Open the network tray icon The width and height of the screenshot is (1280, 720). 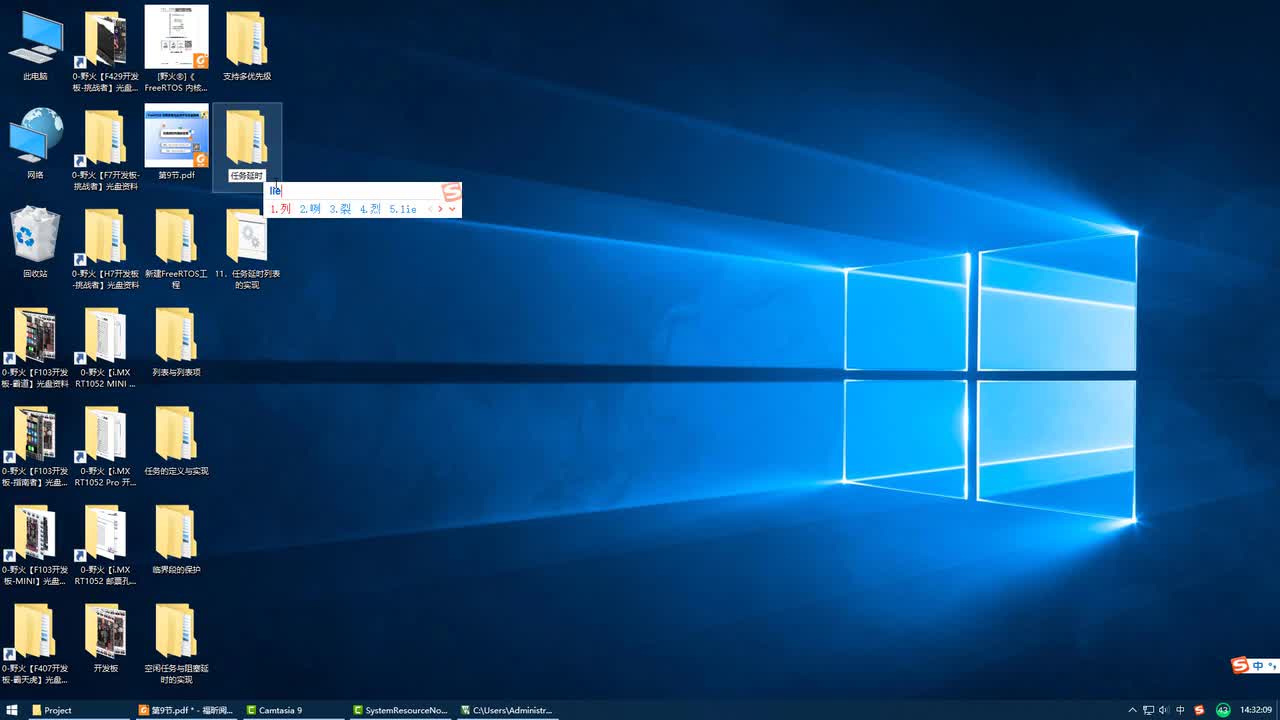pos(1149,710)
